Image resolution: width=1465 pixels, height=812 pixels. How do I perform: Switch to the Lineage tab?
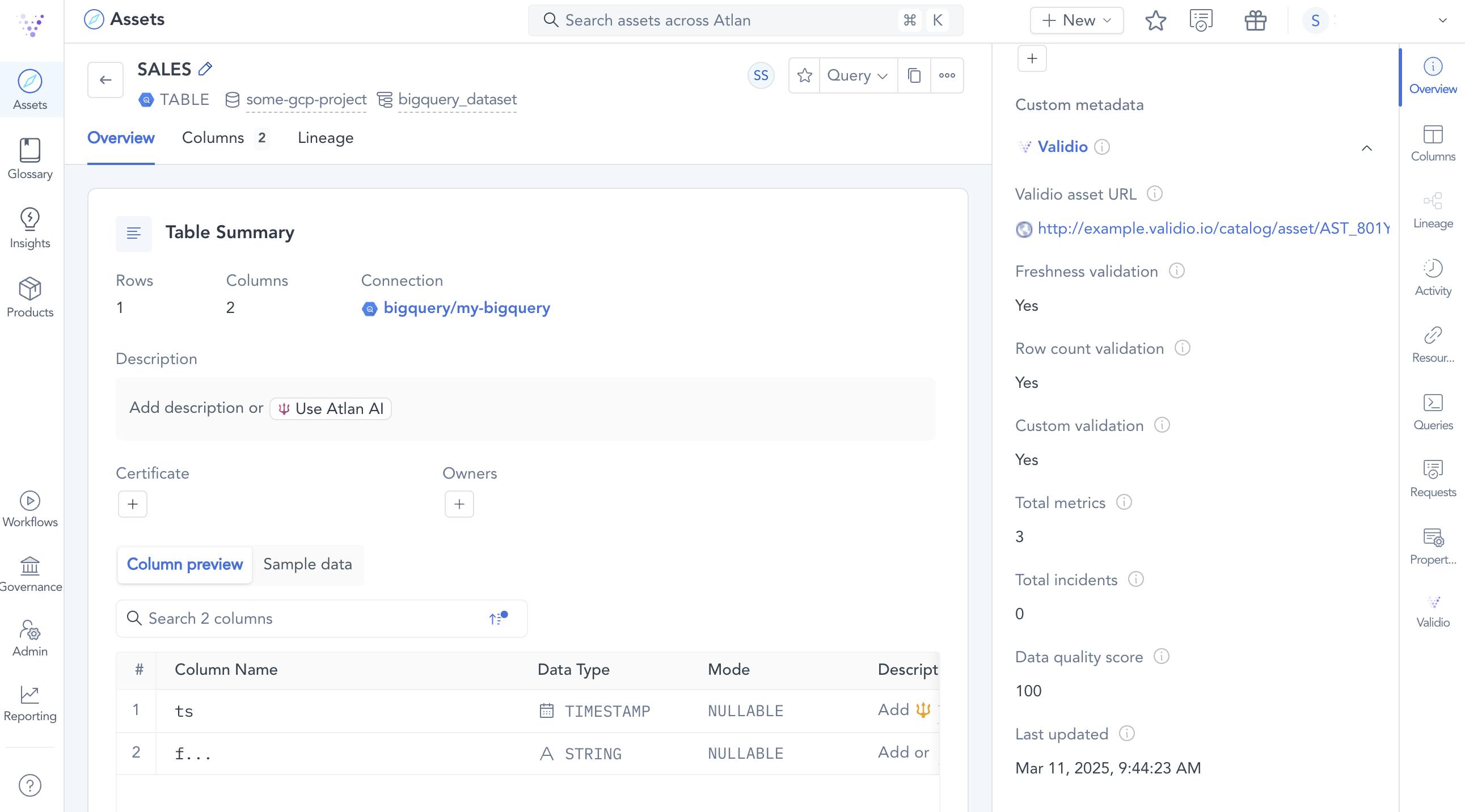click(326, 138)
